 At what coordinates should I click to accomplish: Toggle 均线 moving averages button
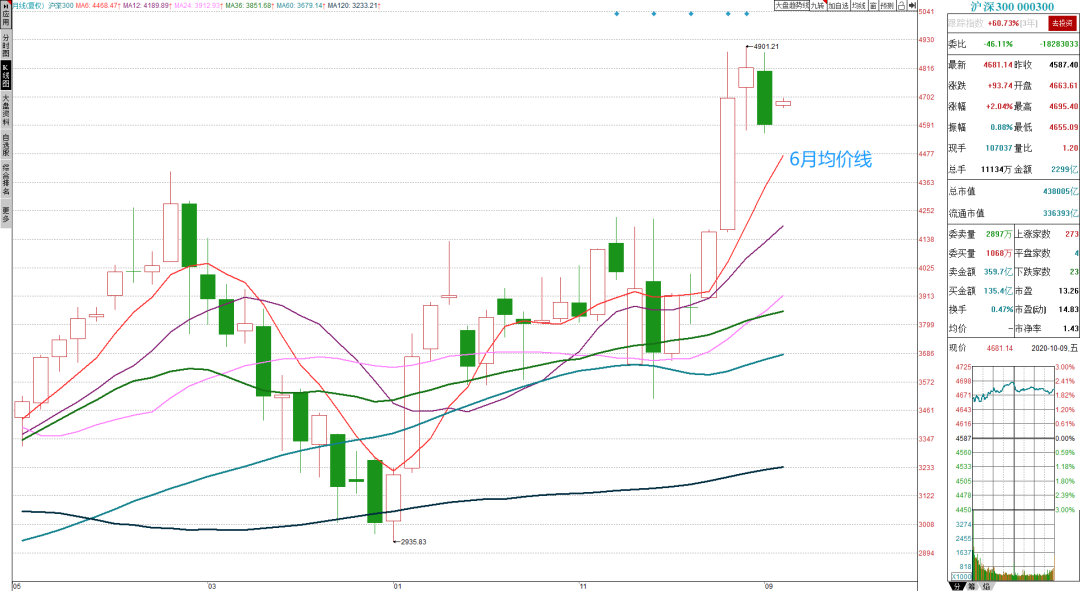[858, 6]
